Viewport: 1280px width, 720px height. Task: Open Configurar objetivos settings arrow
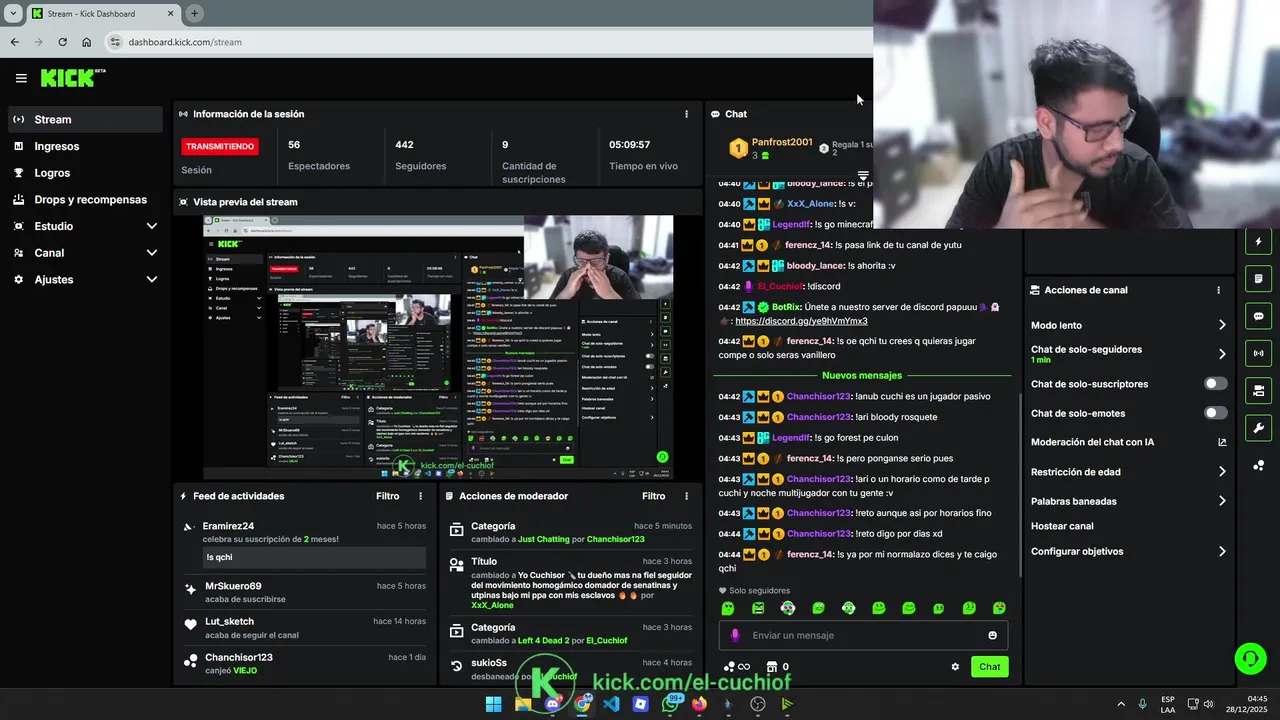pos(1222,551)
